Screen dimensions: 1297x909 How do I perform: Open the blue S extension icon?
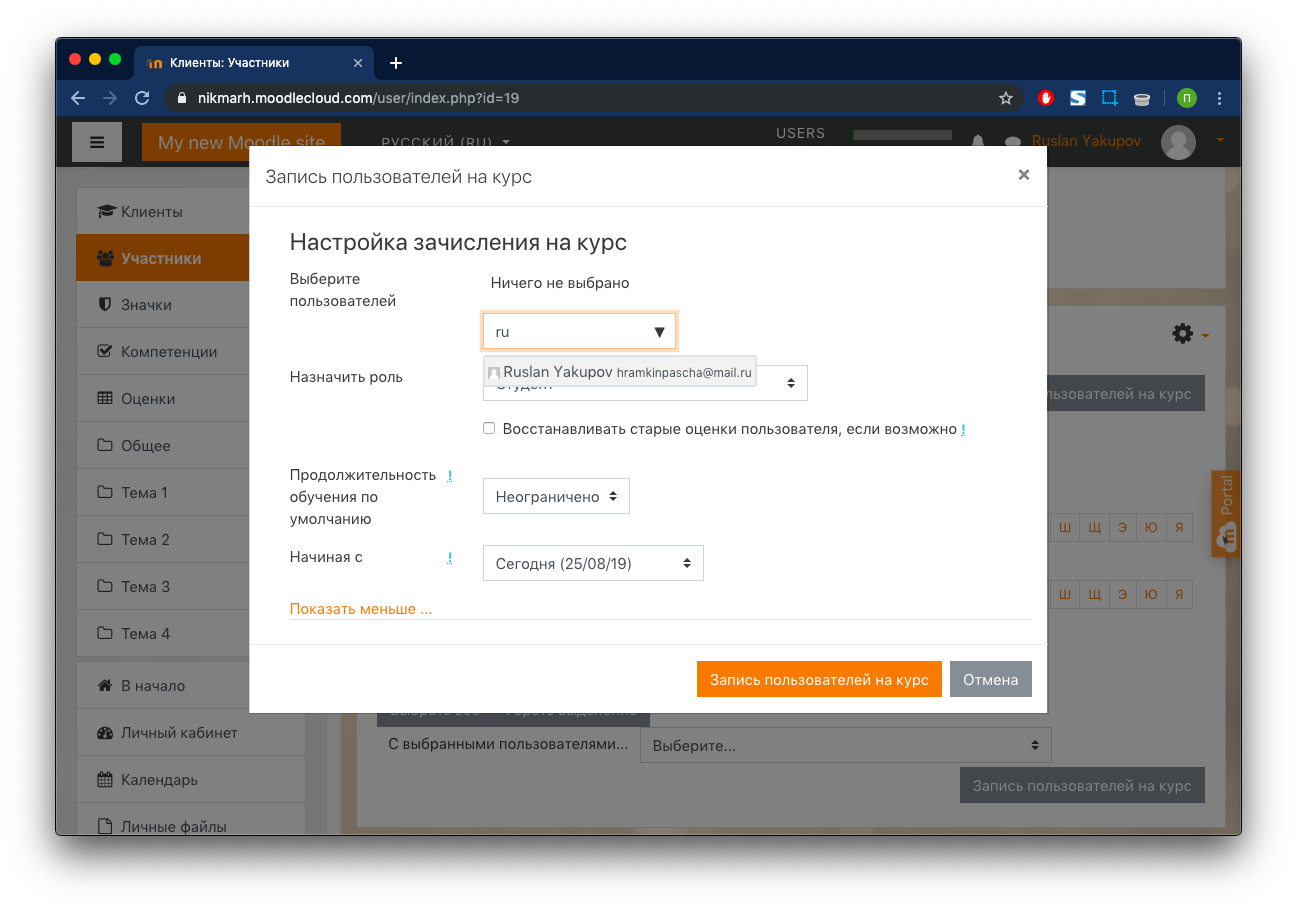[1078, 98]
